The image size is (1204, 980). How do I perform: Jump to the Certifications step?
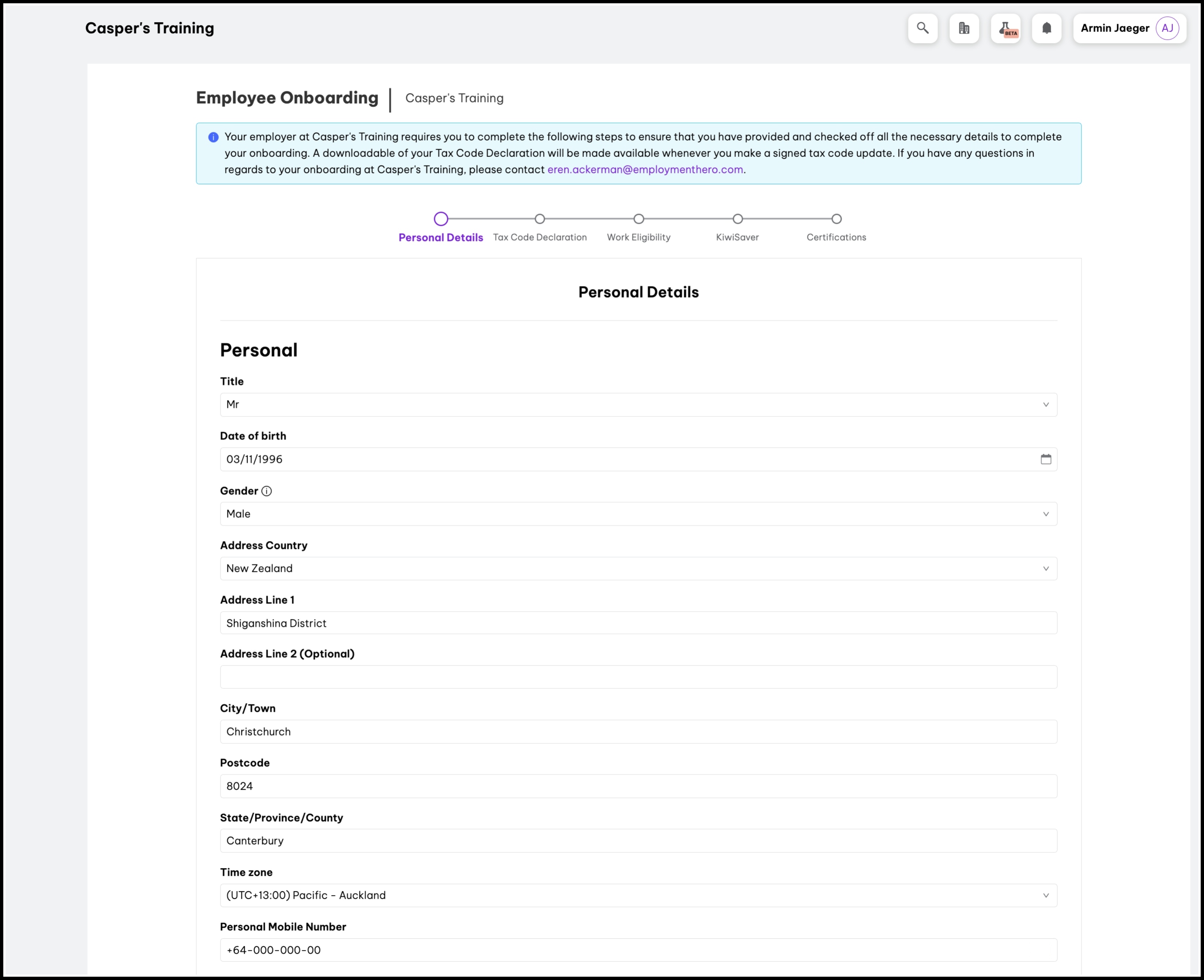click(836, 219)
